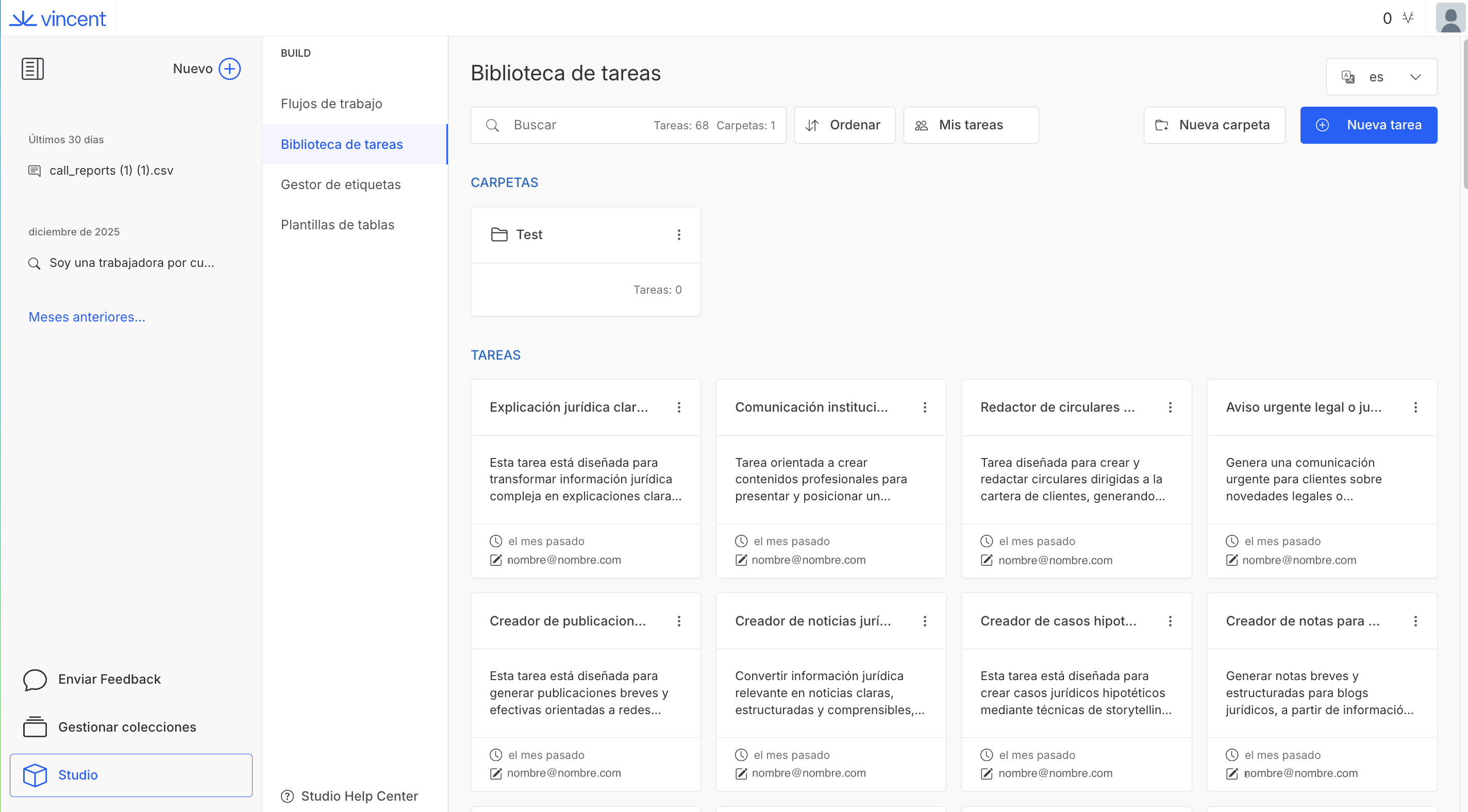Open Plantillas de tablas section

[338, 225]
